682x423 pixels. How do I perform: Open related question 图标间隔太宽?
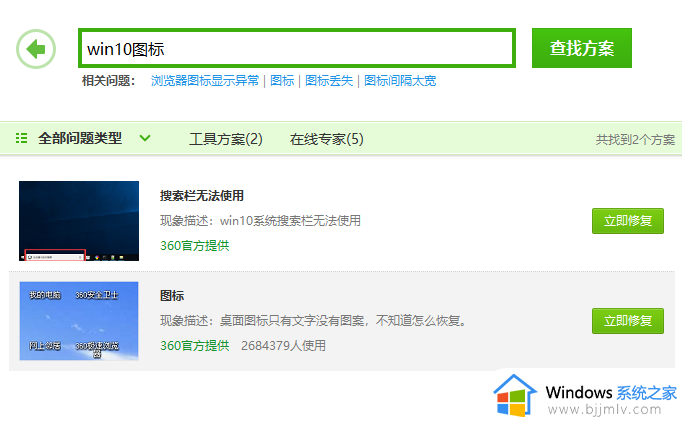400,81
